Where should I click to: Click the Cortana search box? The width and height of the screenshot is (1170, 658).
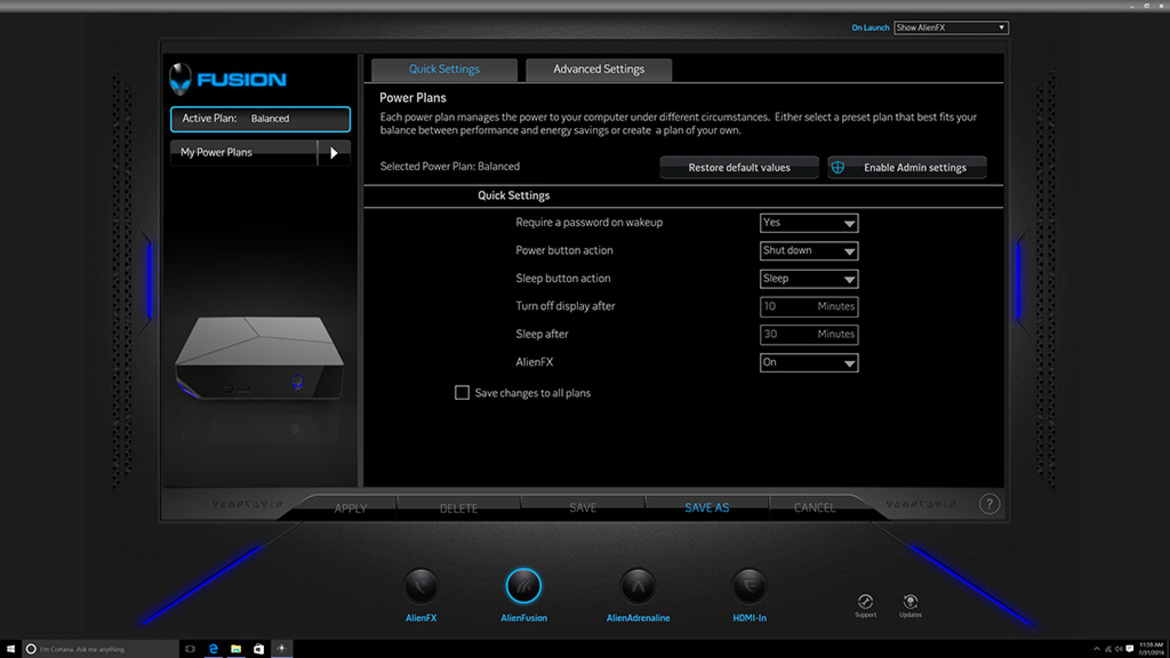coord(100,649)
